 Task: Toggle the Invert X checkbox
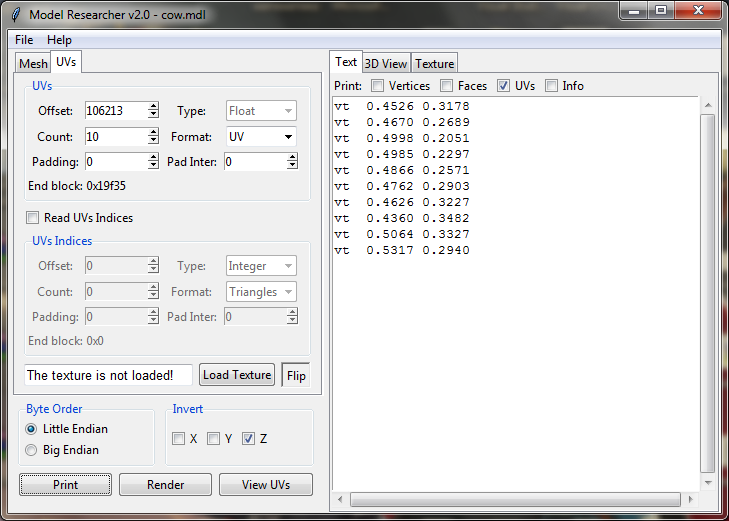[x=178, y=438]
